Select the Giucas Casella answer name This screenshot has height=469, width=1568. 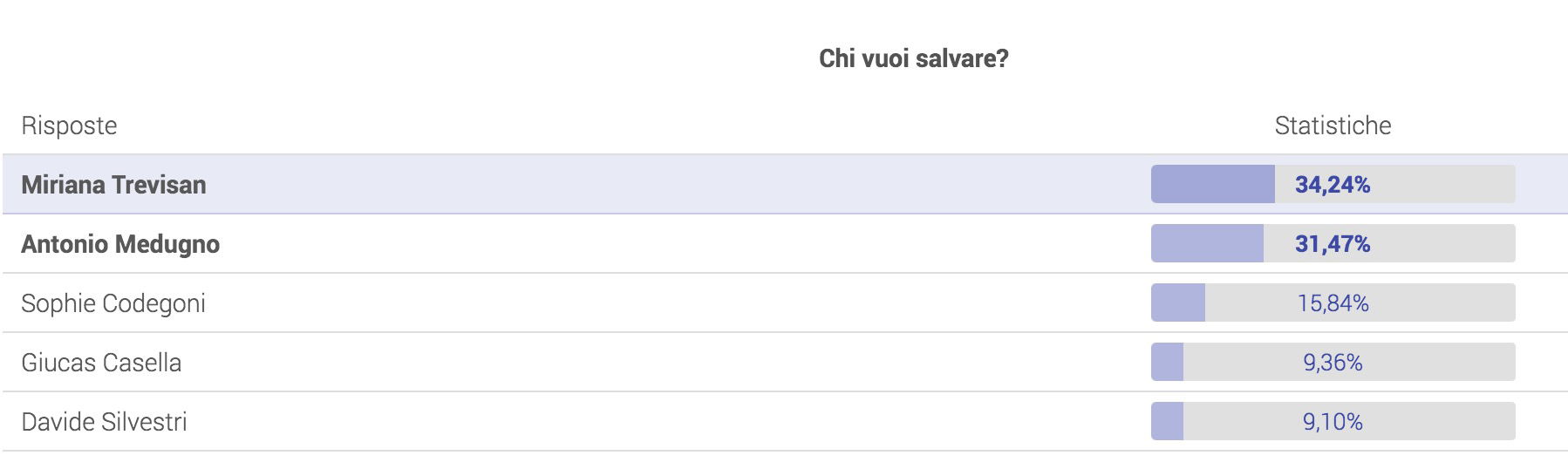(101, 363)
